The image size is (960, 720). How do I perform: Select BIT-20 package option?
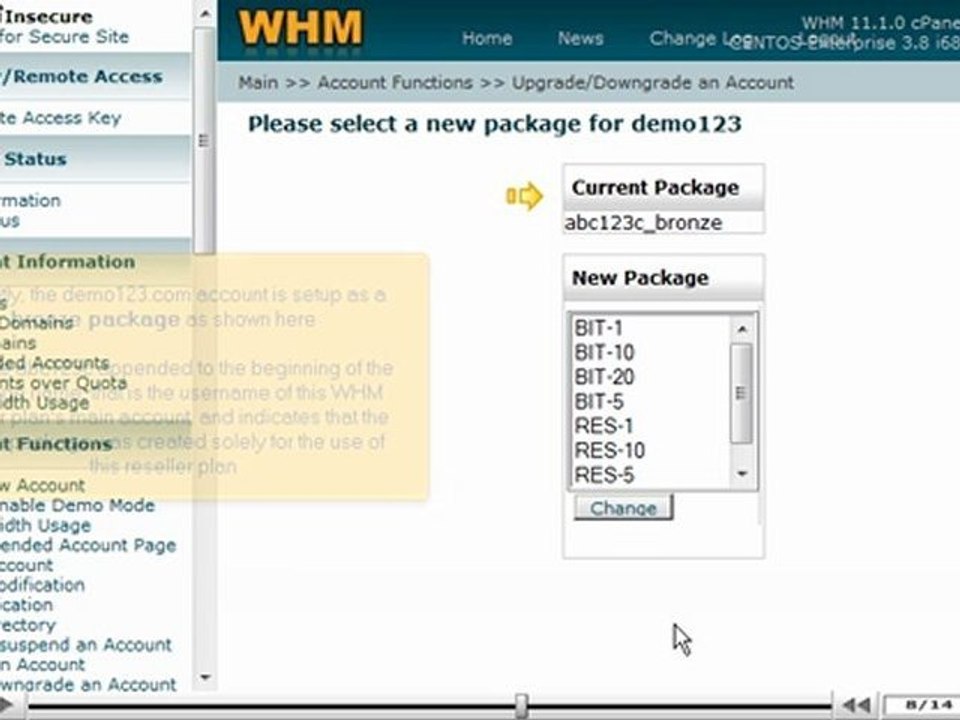click(x=651, y=377)
